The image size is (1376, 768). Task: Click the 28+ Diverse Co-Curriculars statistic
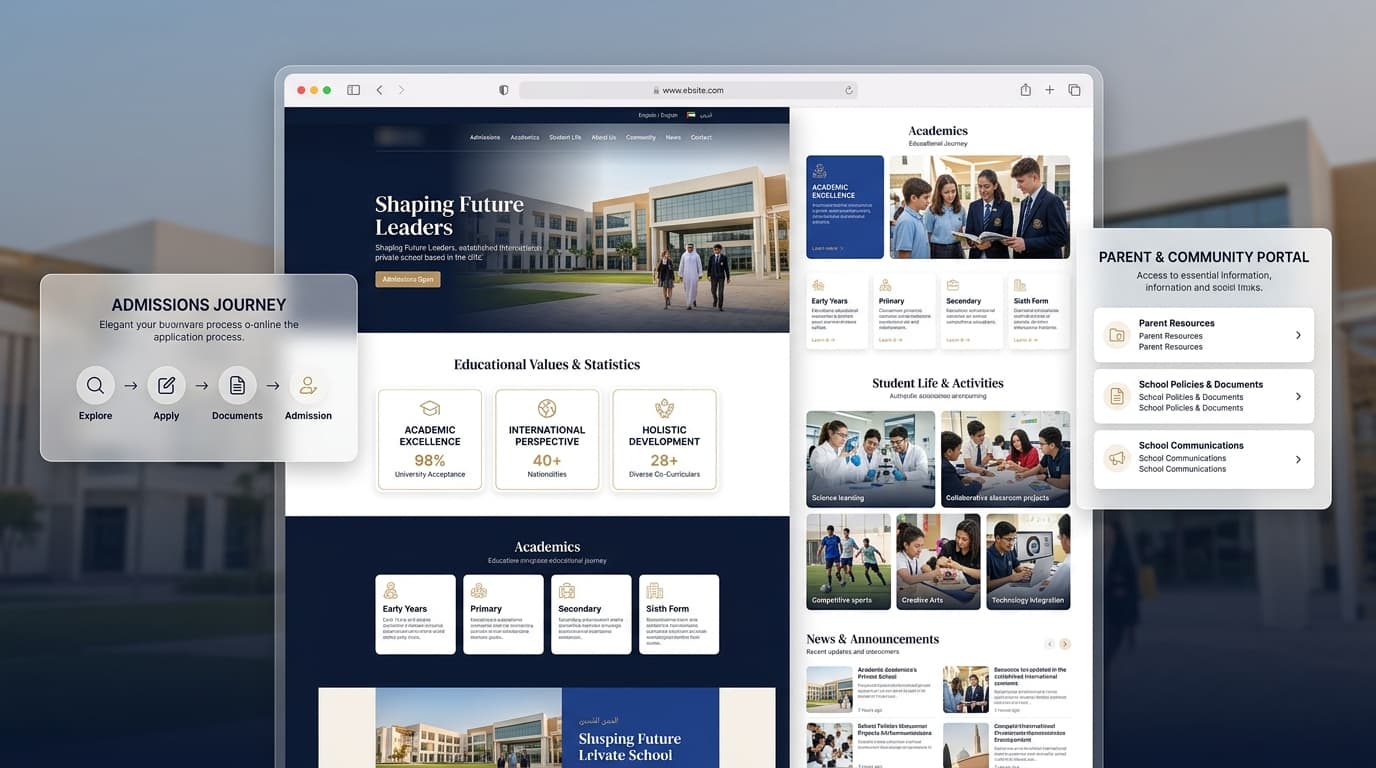665,465
